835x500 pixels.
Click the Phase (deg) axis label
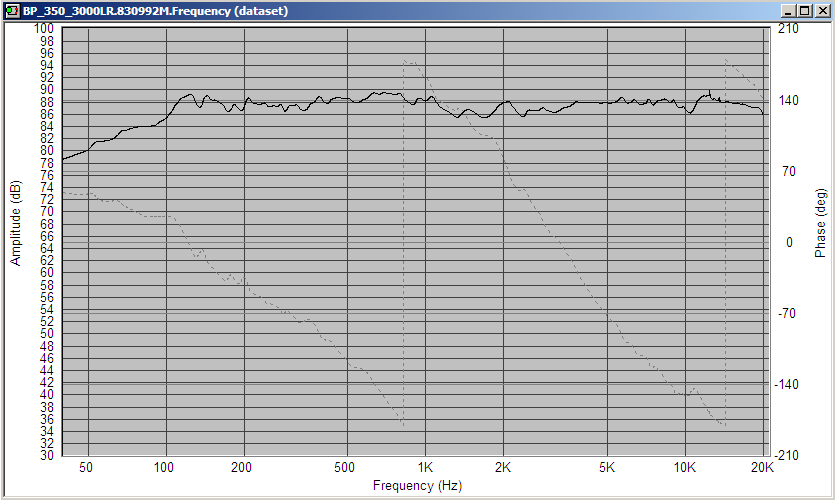point(820,223)
